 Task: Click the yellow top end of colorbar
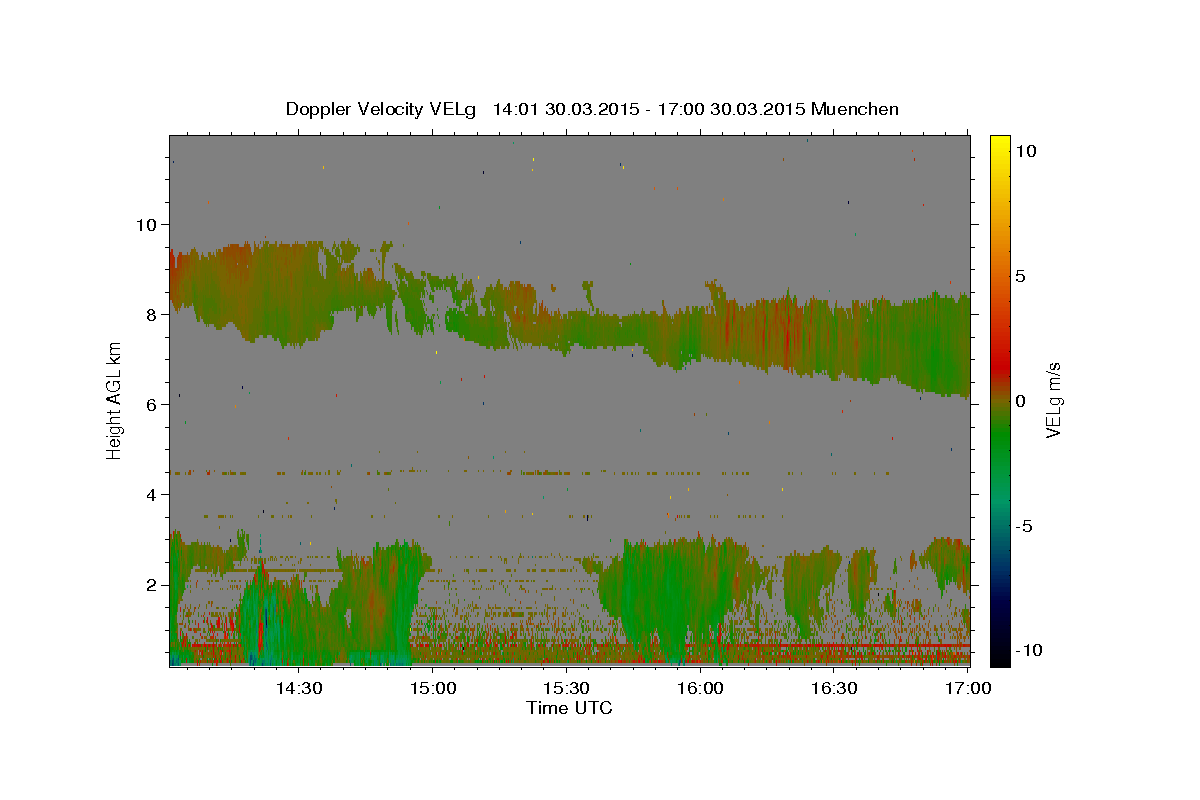pyautogui.click(x=999, y=142)
